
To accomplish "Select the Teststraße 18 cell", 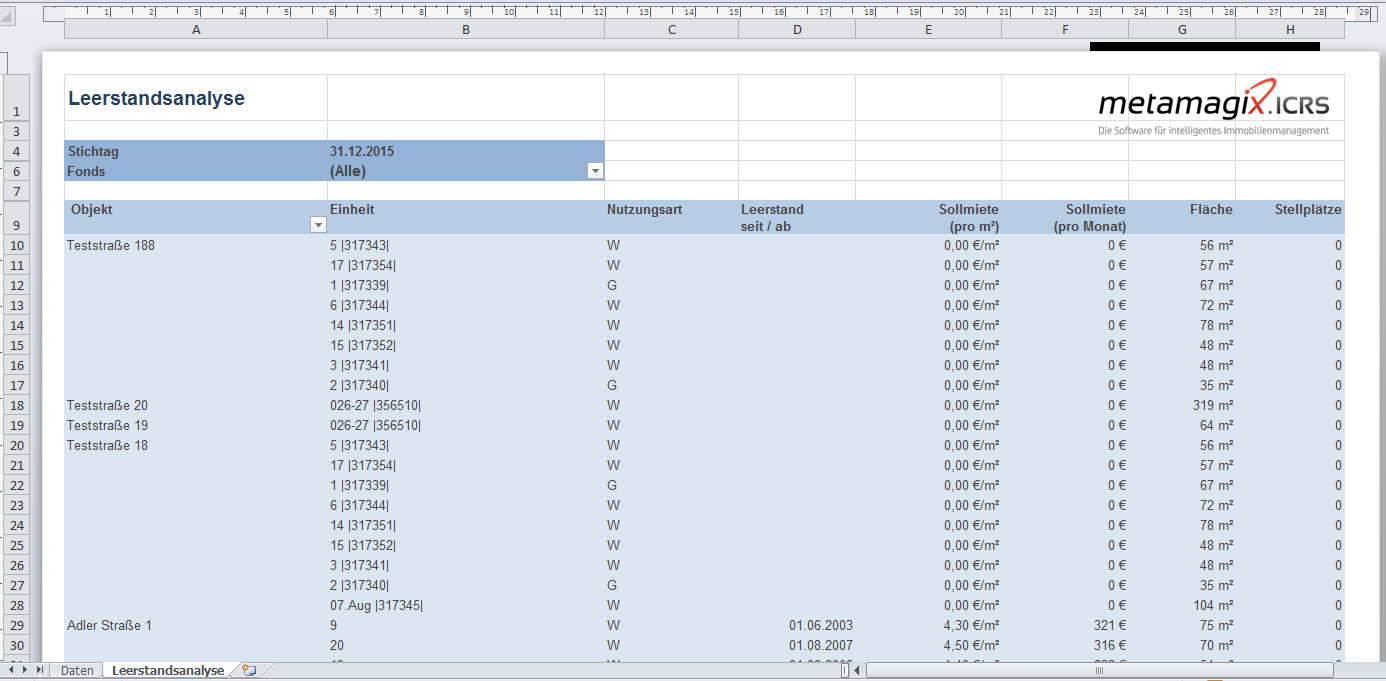I will click(196, 445).
